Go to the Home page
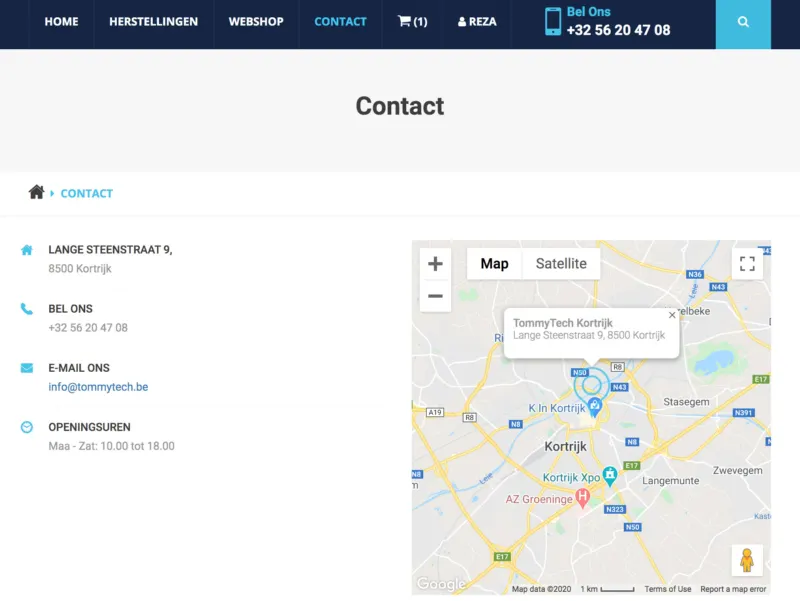This screenshot has width=800, height=601. (61, 21)
